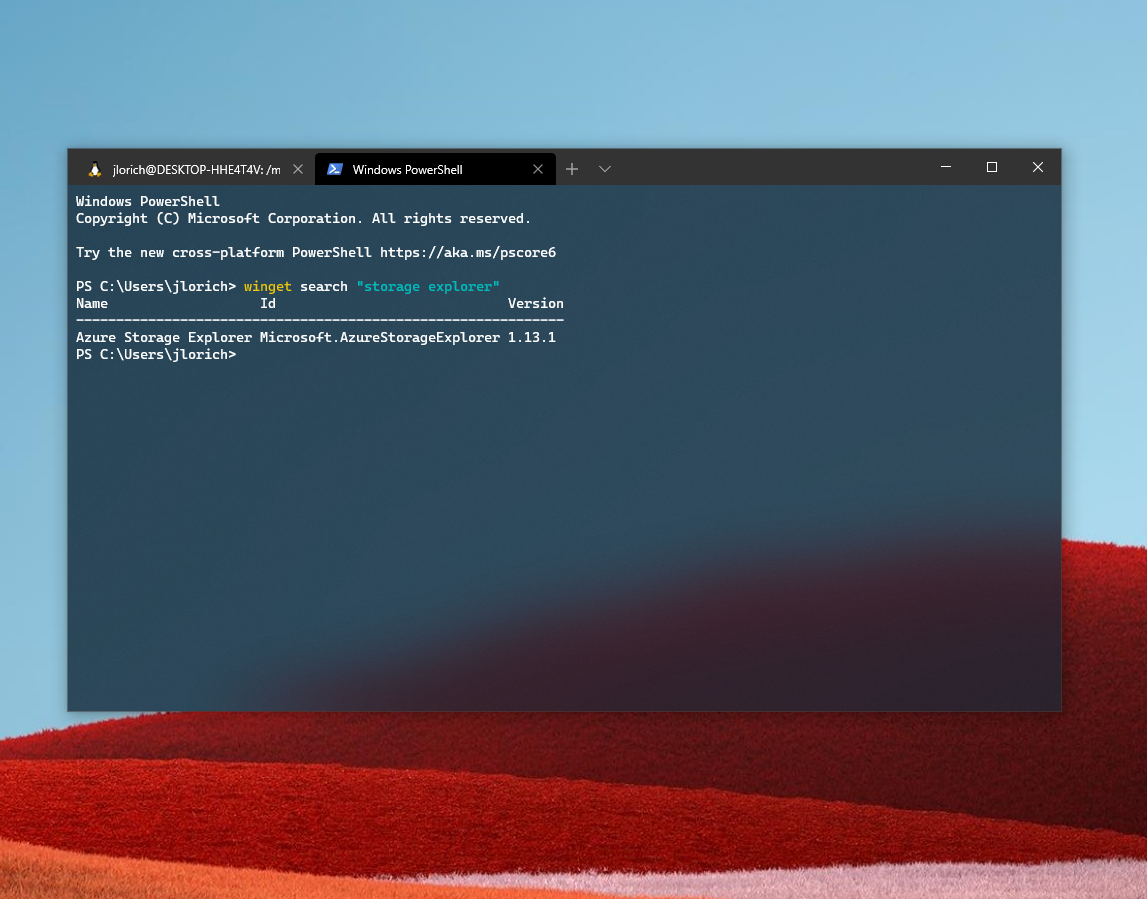The width and height of the screenshot is (1147, 899).
Task: Open a new tab with plus button
Action: [x=572, y=169]
